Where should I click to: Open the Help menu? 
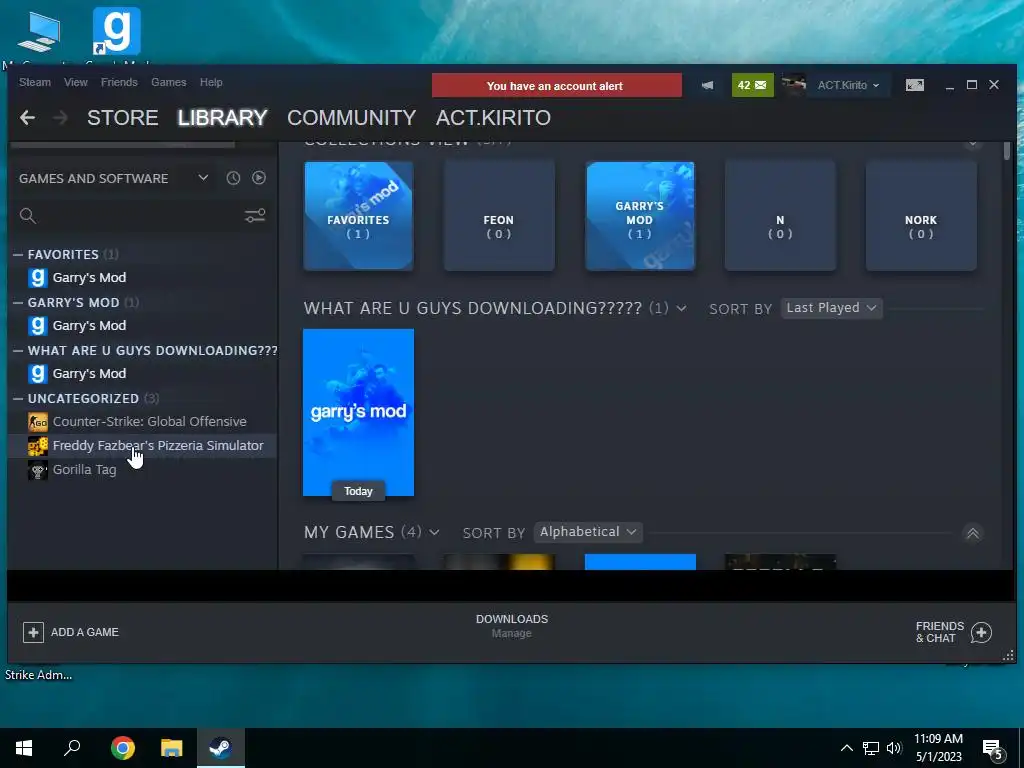pos(211,82)
